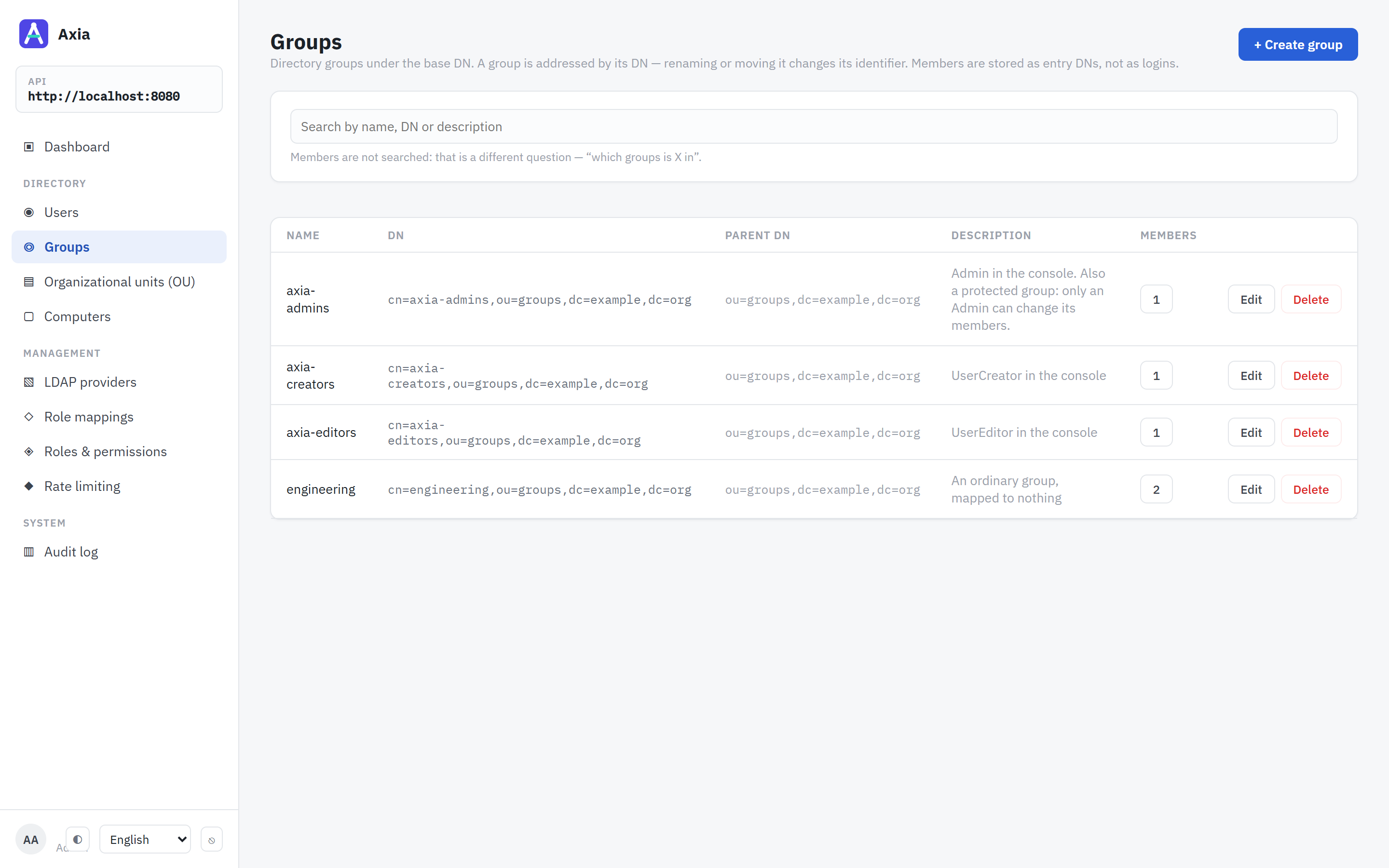Delete the engineering group
Image resolution: width=1389 pixels, height=868 pixels.
point(1310,489)
